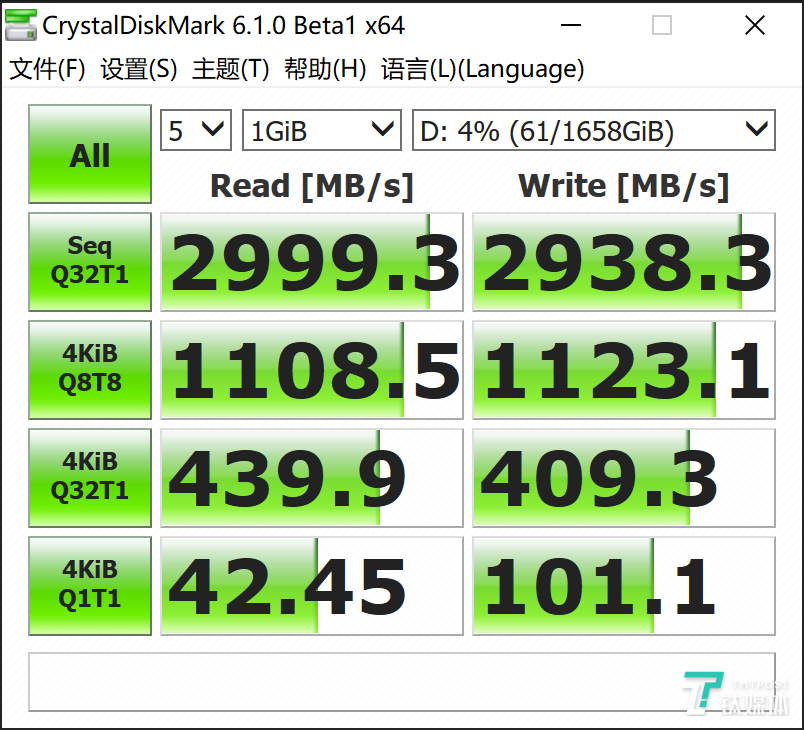Select the Seq Q32T1 read result of 2999.3
804x730 pixels.
pos(311,261)
